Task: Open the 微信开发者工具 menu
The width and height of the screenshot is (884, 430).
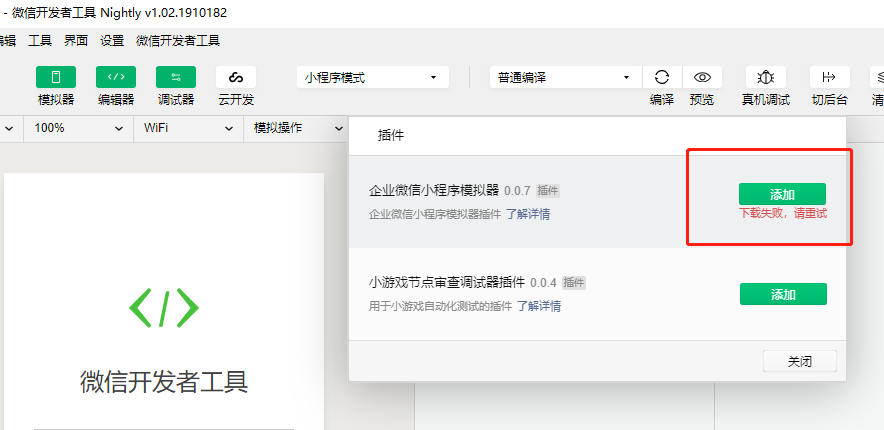Action: [178, 41]
